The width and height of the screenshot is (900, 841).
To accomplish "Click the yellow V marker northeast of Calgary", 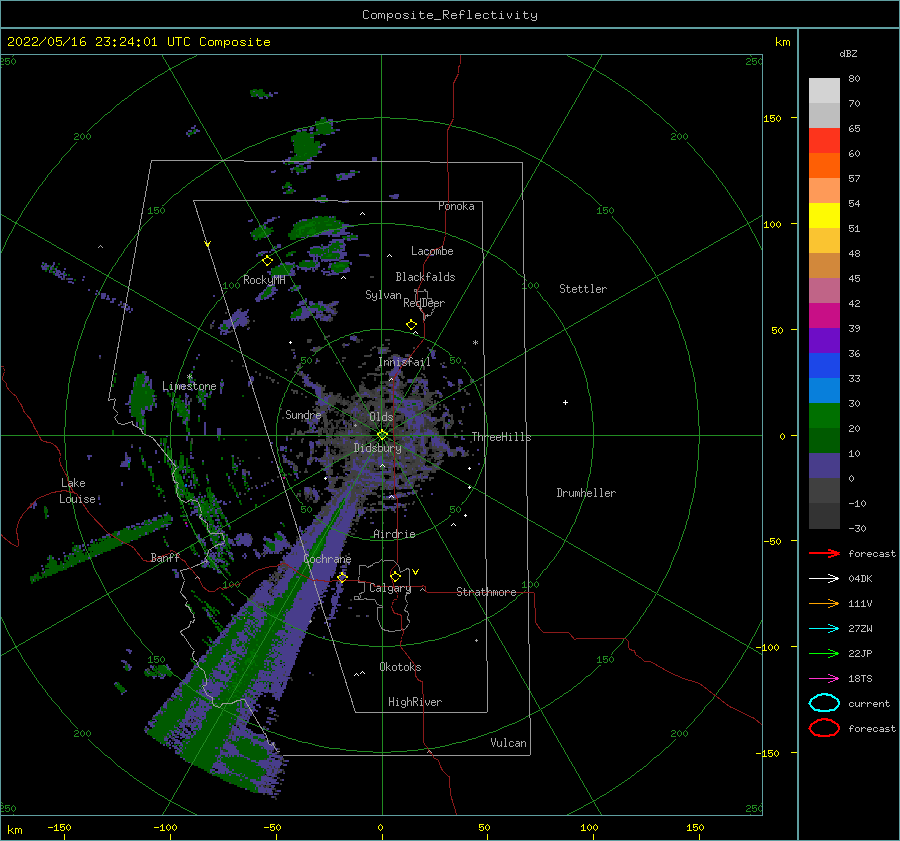I will pos(416,572).
